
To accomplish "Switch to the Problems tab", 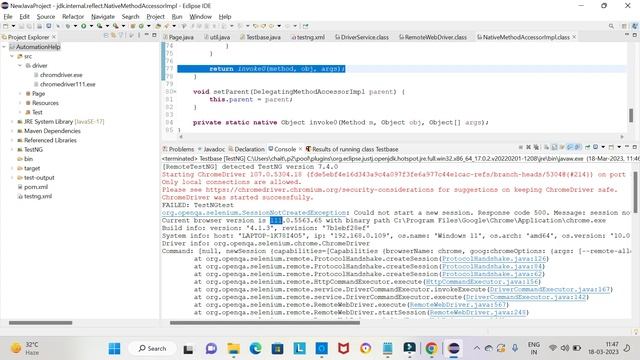I will [x=178, y=149].
